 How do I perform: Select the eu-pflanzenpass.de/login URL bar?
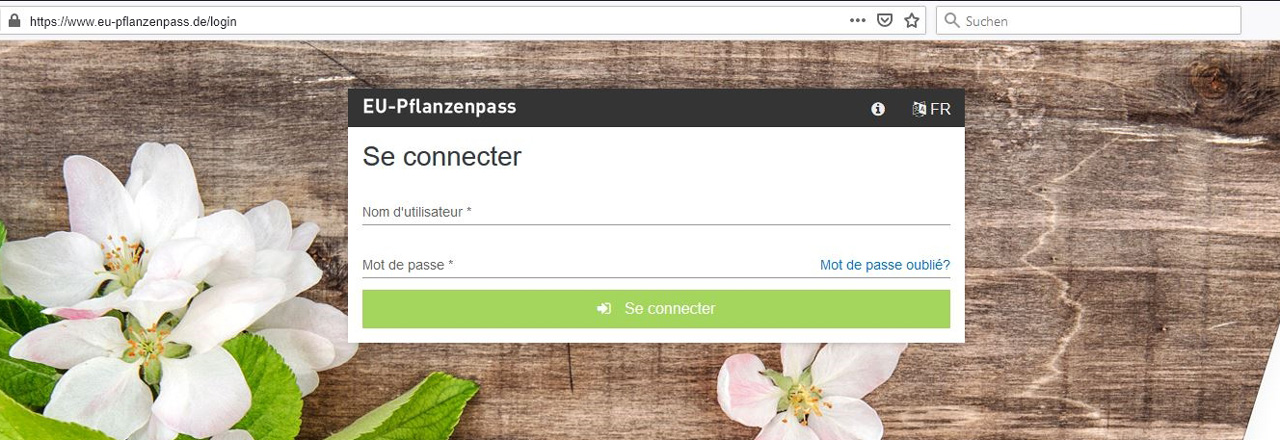point(430,20)
